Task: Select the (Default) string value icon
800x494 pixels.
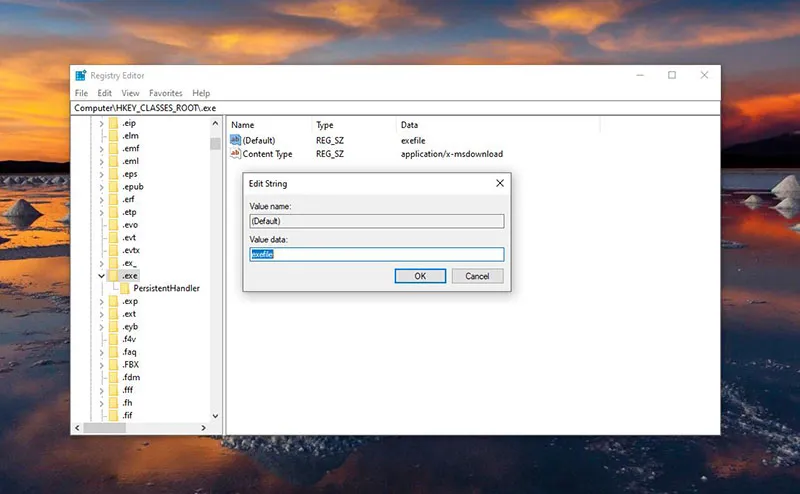Action: coord(235,140)
